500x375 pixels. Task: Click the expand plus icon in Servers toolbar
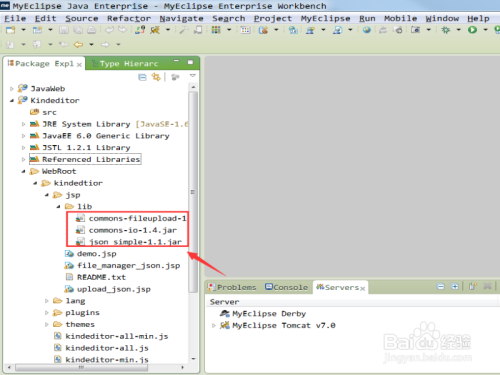[x=454, y=286]
